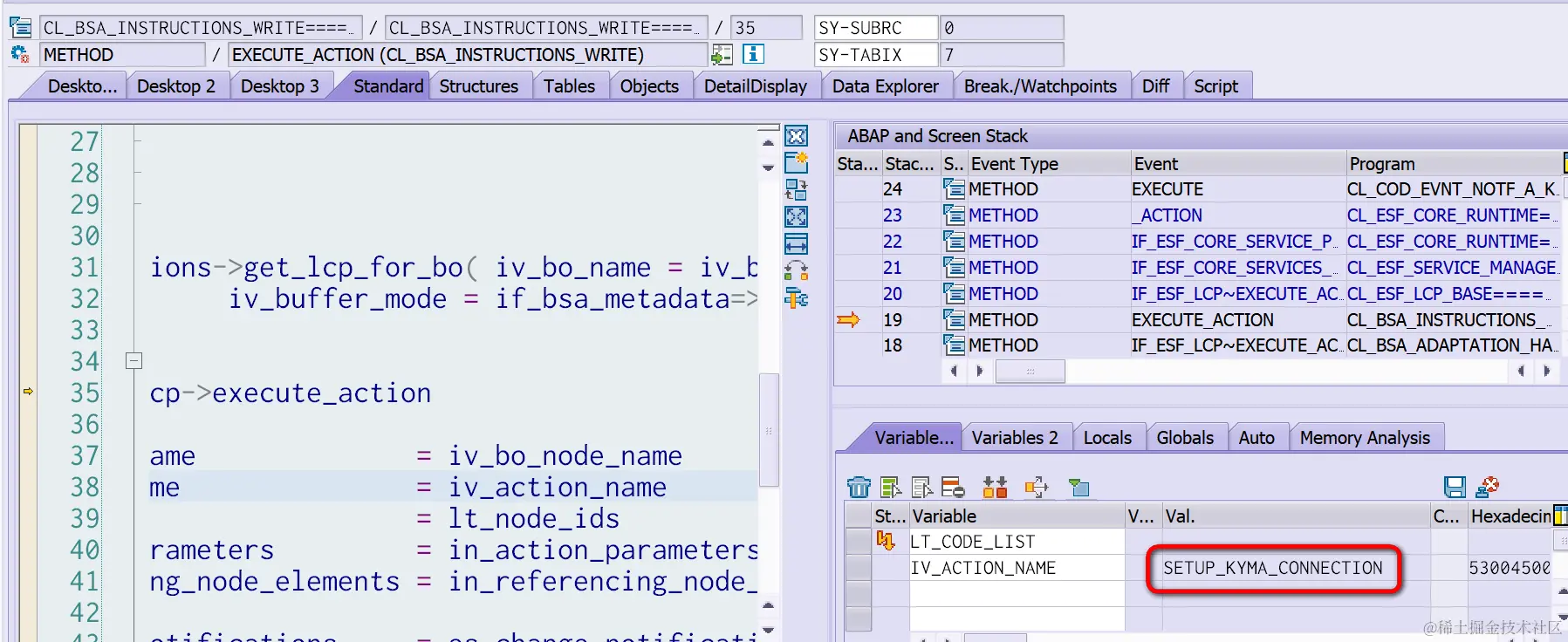Screen dimensions: 1568x642
Task: Click the grey table-with-cursor icon in variables toolbar
Action: point(921,487)
